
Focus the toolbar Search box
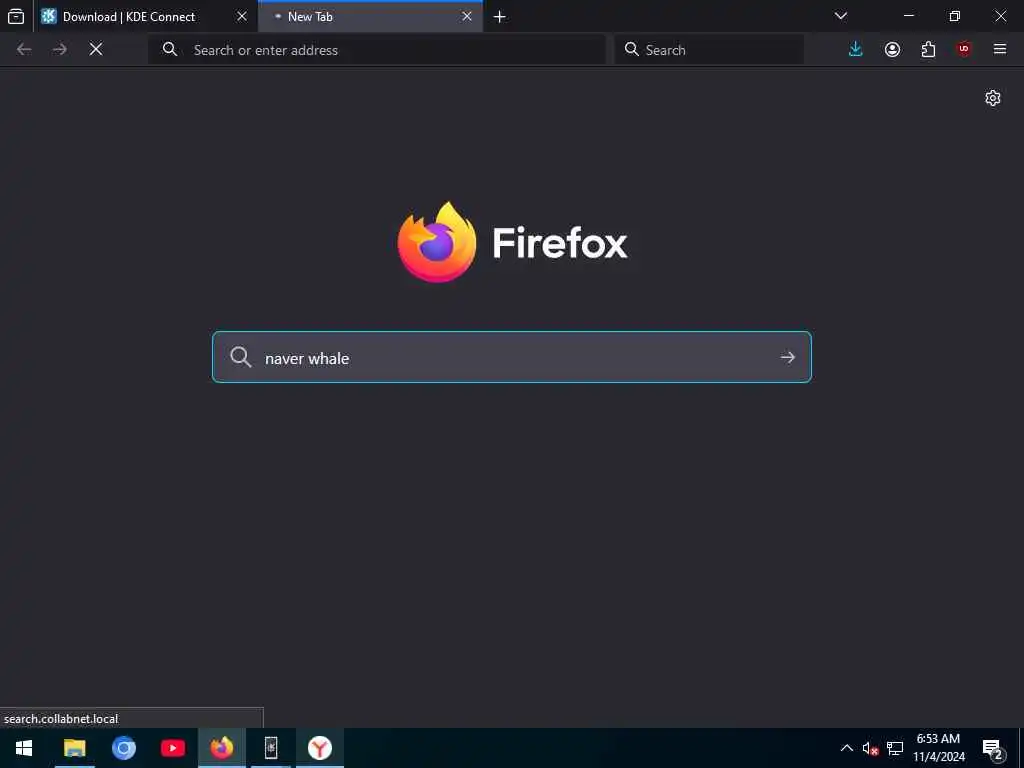[x=709, y=50]
